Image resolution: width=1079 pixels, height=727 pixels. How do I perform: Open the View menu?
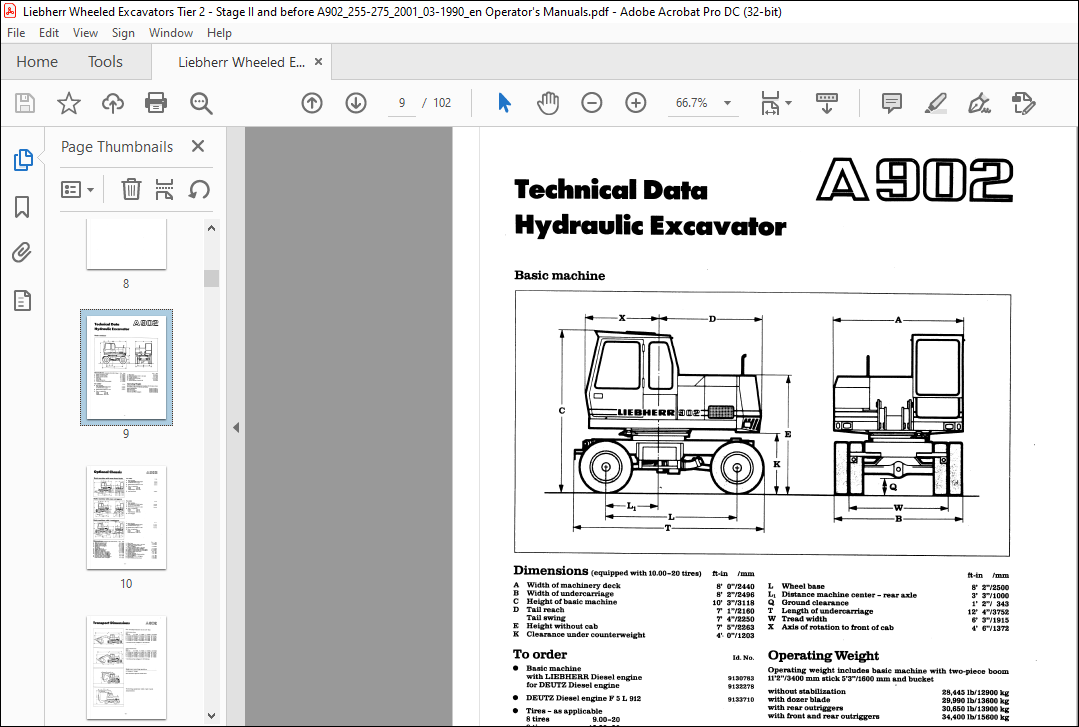pyautogui.click(x=85, y=33)
